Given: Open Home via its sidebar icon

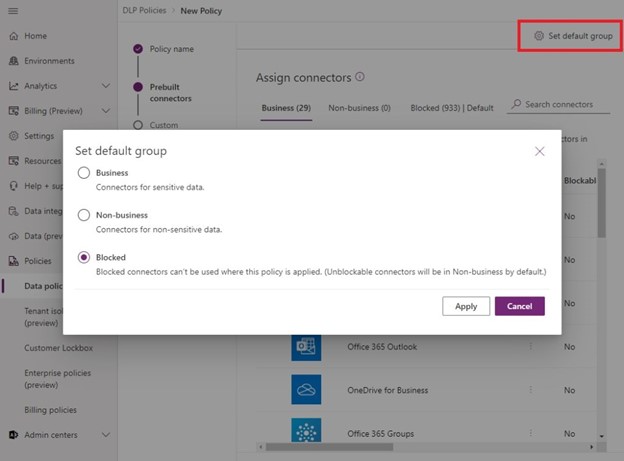Looking at the screenshot, I should pyautogui.click(x=13, y=36).
